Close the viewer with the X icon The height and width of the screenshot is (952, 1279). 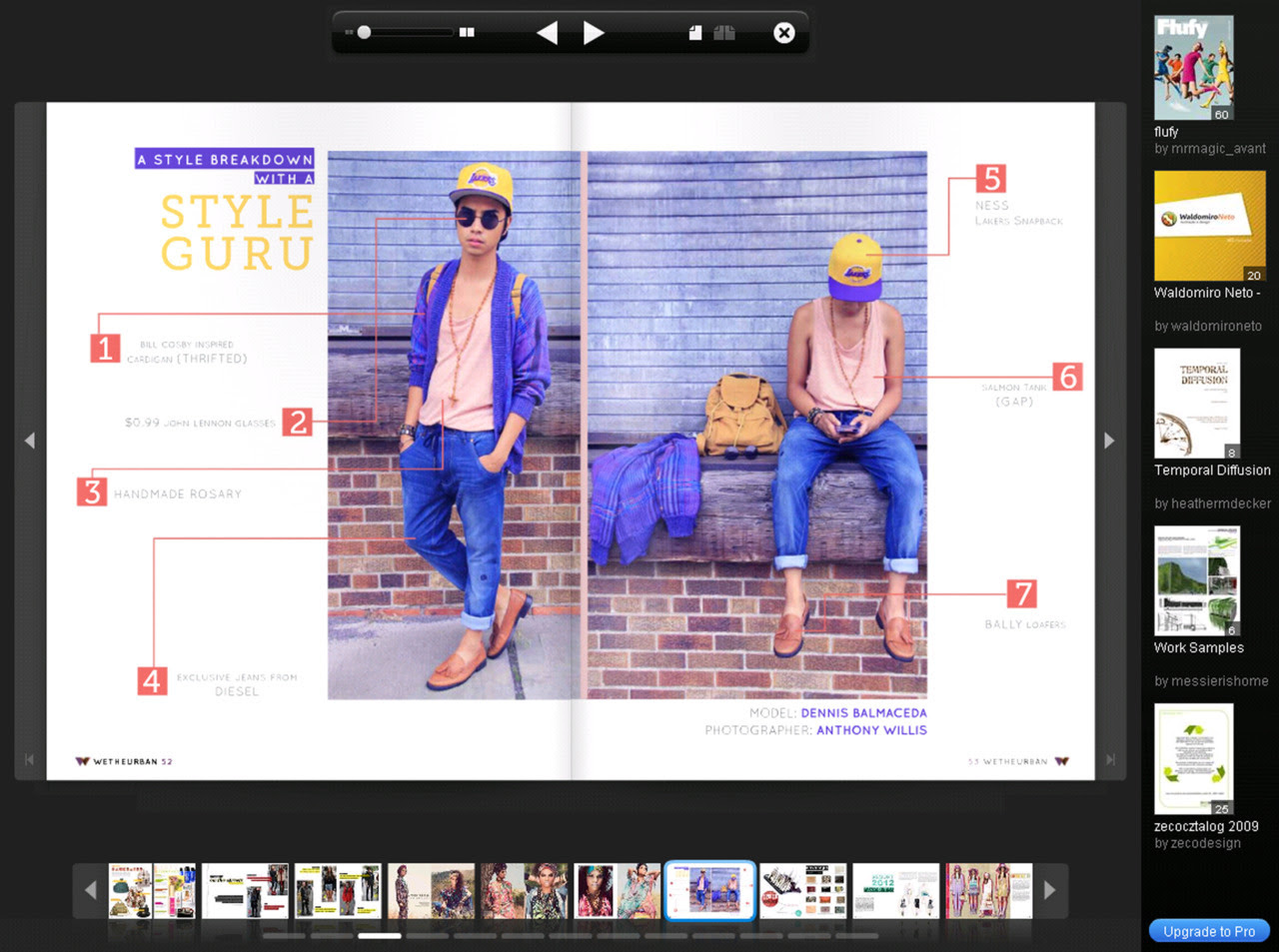(x=784, y=33)
